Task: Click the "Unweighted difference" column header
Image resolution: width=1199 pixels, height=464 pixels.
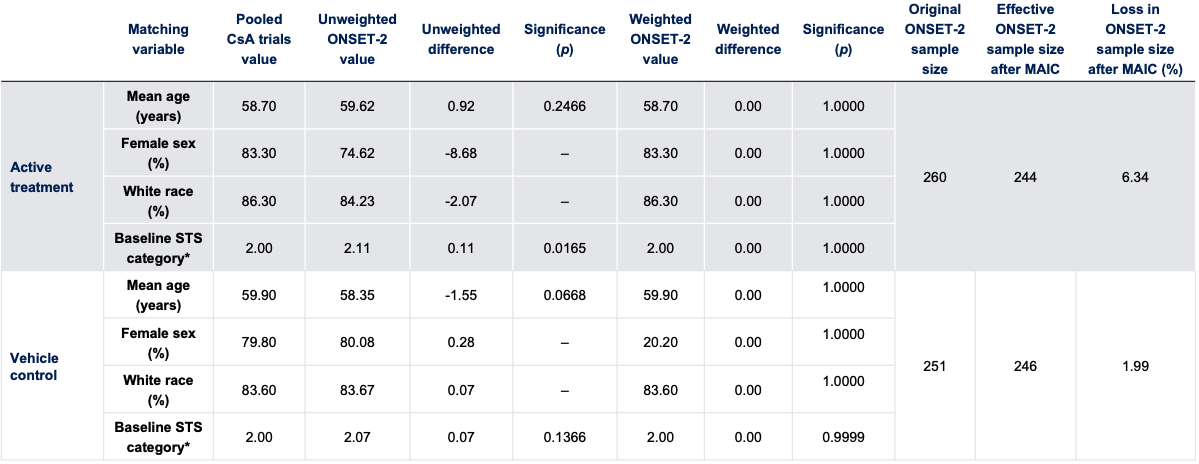Action: tap(461, 39)
